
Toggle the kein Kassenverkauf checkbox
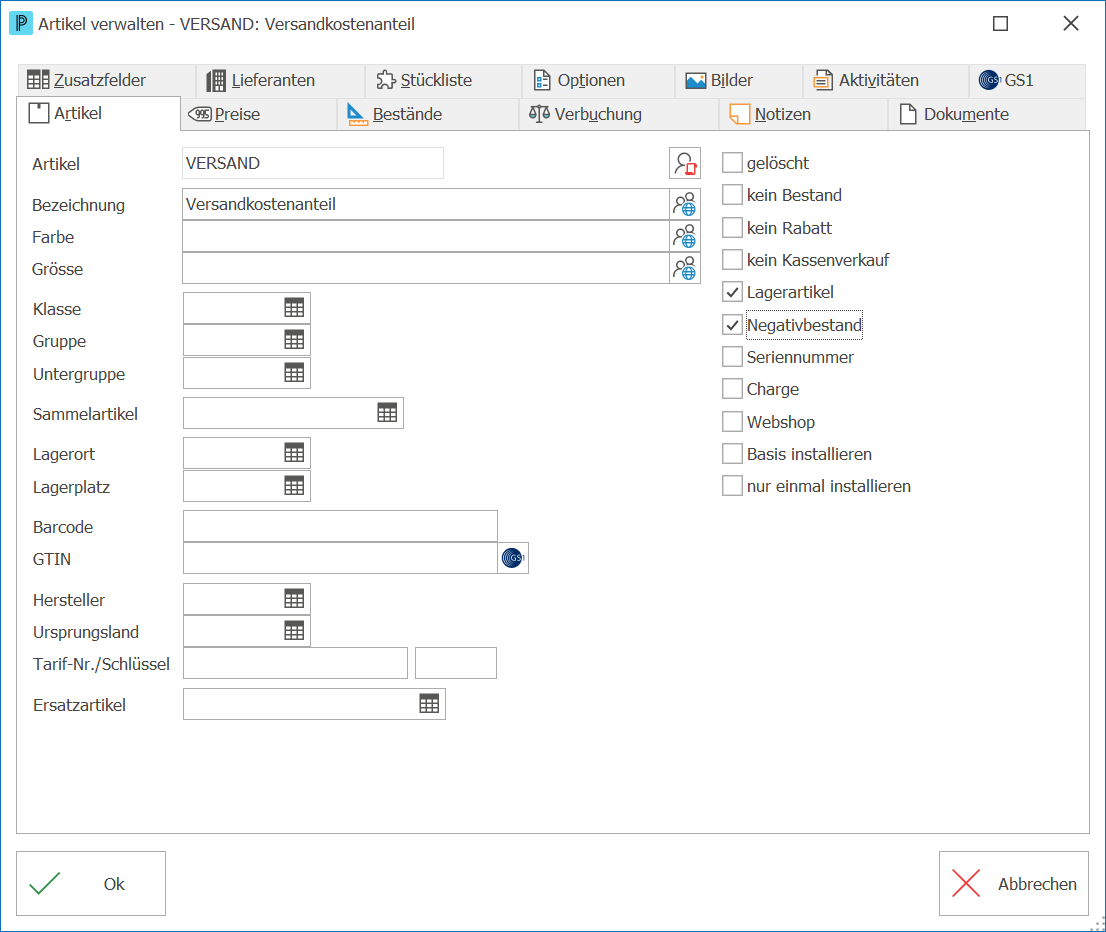point(732,260)
